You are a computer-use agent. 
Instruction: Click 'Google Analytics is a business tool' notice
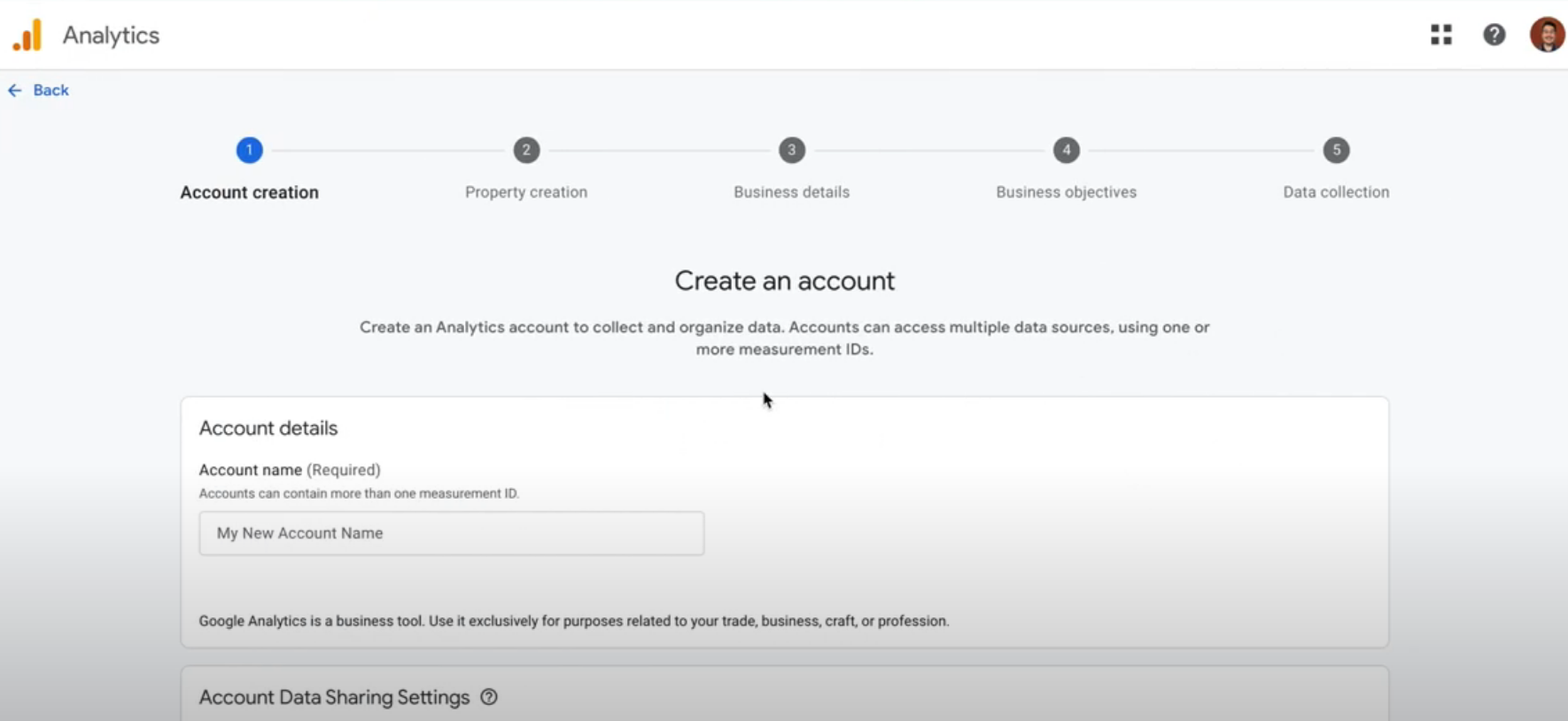(x=574, y=621)
